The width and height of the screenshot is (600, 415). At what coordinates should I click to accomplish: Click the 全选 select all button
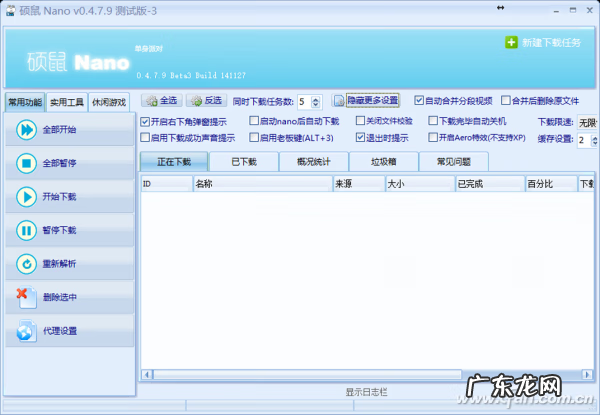tap(161, 101)
